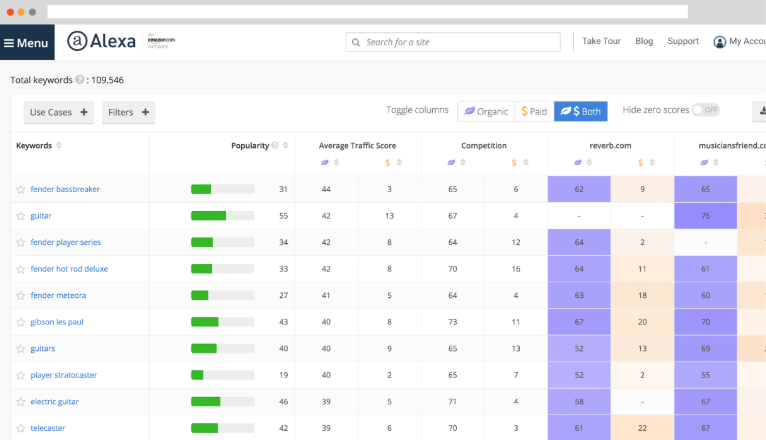Click reverb.com score 67 for gibson les paul

point(579,322)
